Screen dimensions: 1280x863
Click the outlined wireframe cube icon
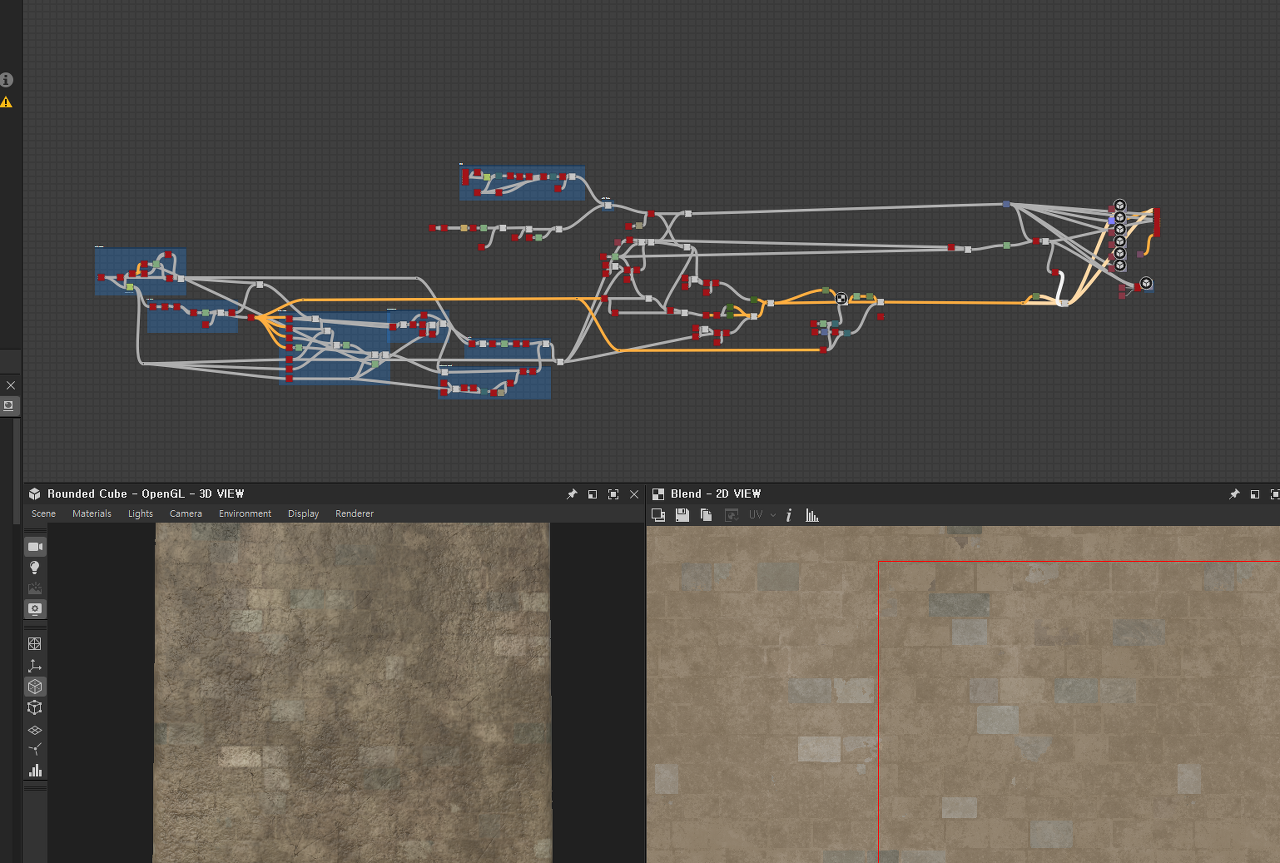(x=35, y=708)
